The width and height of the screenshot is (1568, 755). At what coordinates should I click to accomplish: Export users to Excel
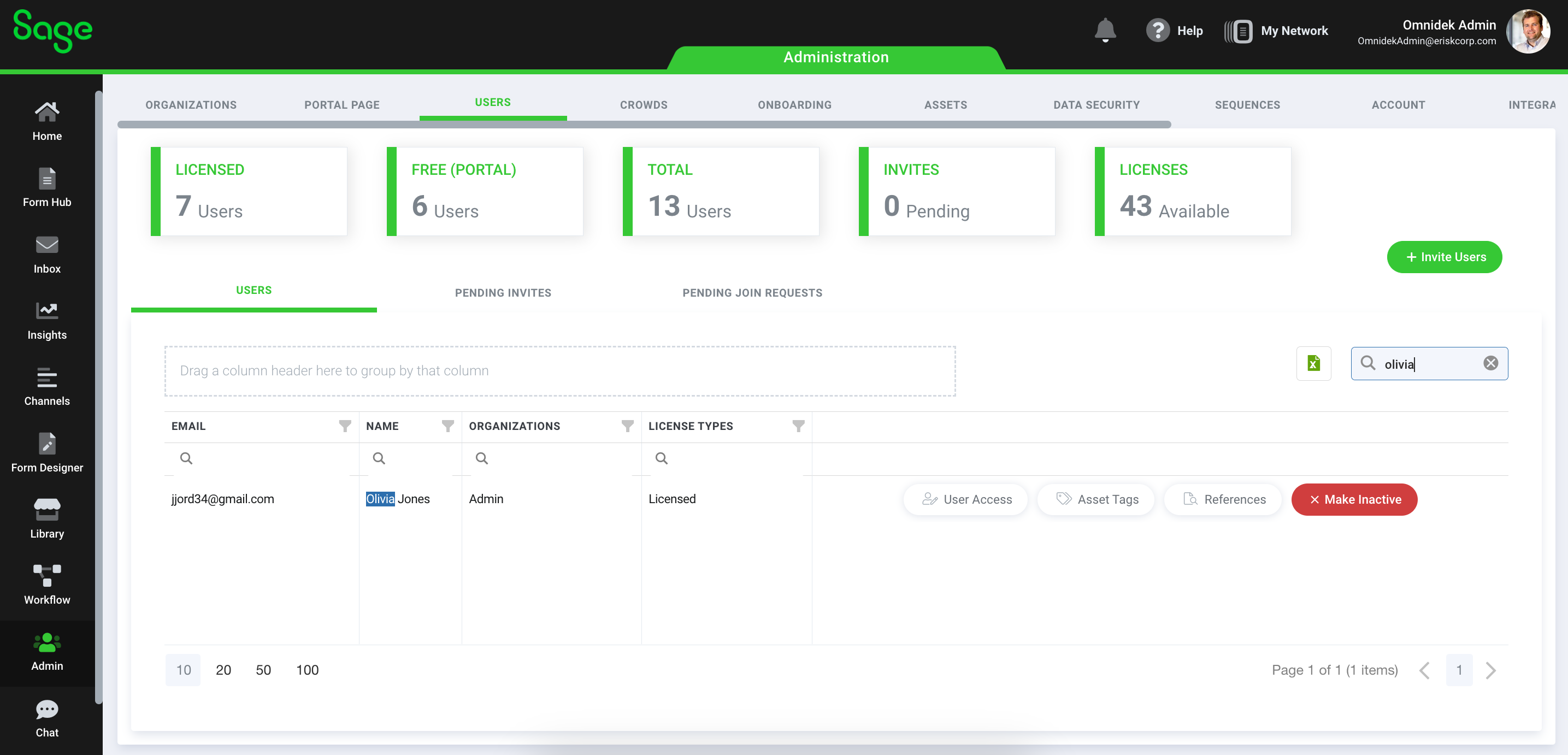(1313, 363)
